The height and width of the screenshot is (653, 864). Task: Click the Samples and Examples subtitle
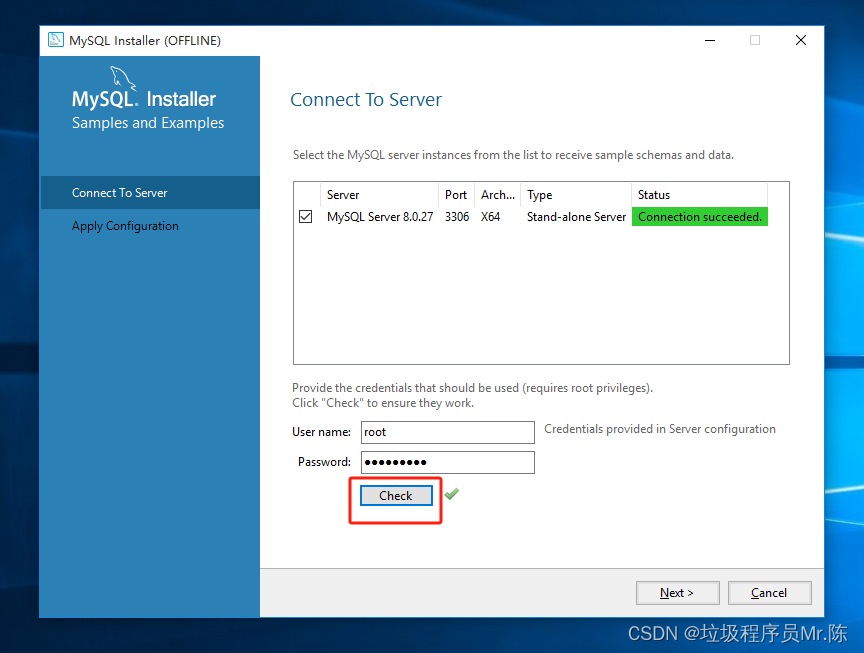(x=148, y=123)
